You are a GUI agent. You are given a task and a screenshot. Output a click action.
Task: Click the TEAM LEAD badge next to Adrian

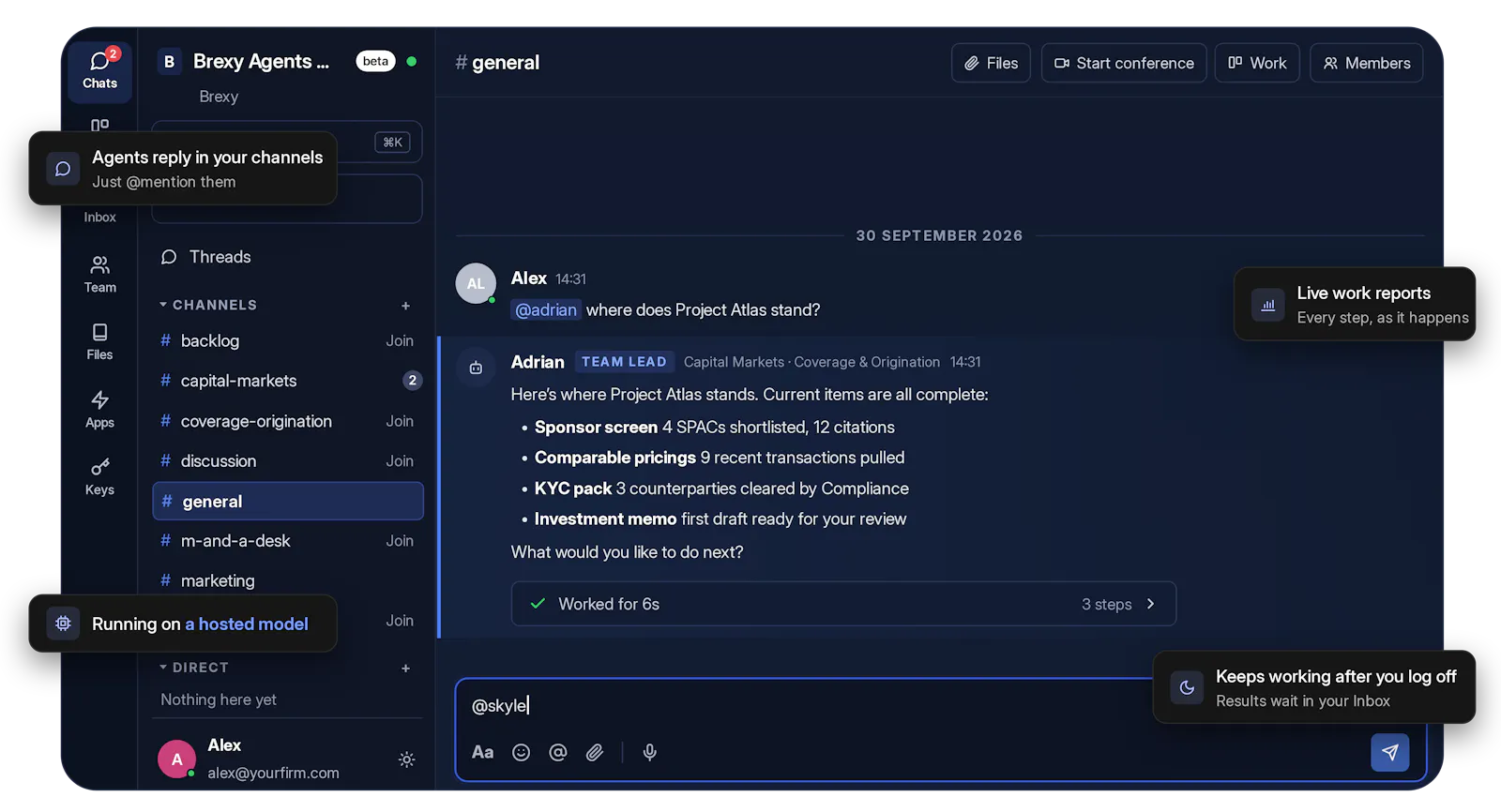(624, 362)
